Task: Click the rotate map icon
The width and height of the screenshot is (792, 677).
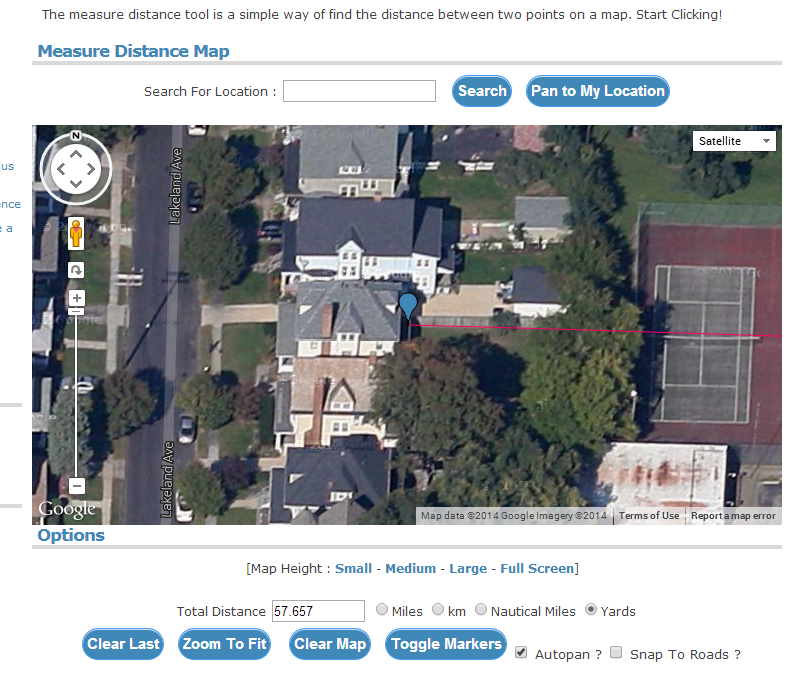Action: pos(76,270)
